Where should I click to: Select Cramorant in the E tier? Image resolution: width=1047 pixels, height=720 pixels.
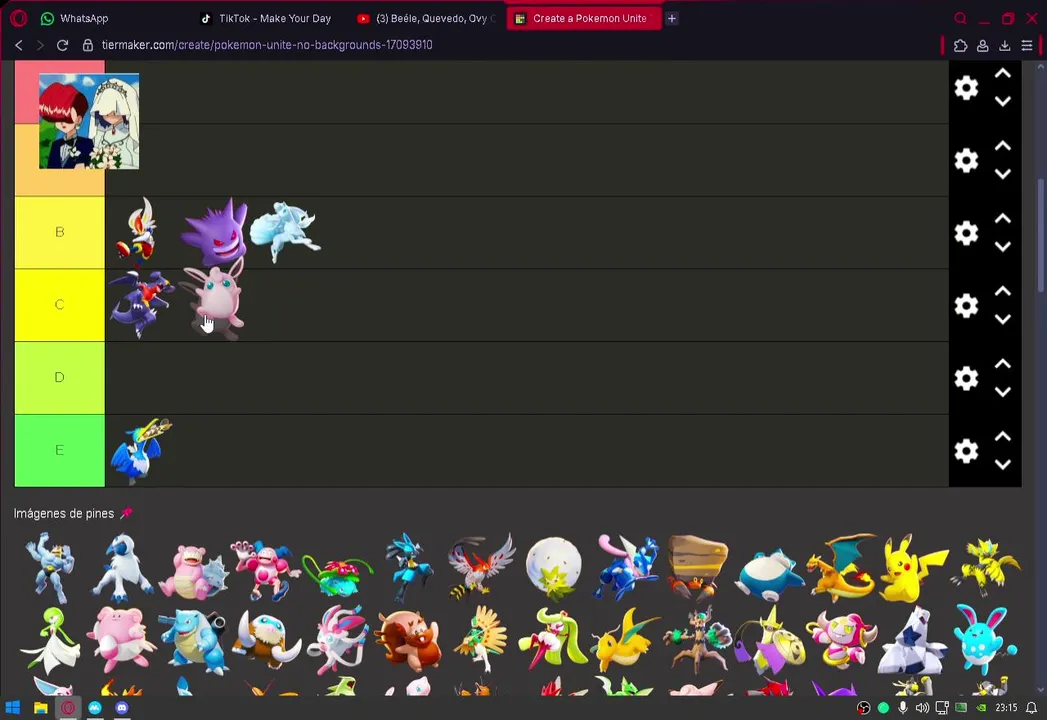[x=141, y=452]
